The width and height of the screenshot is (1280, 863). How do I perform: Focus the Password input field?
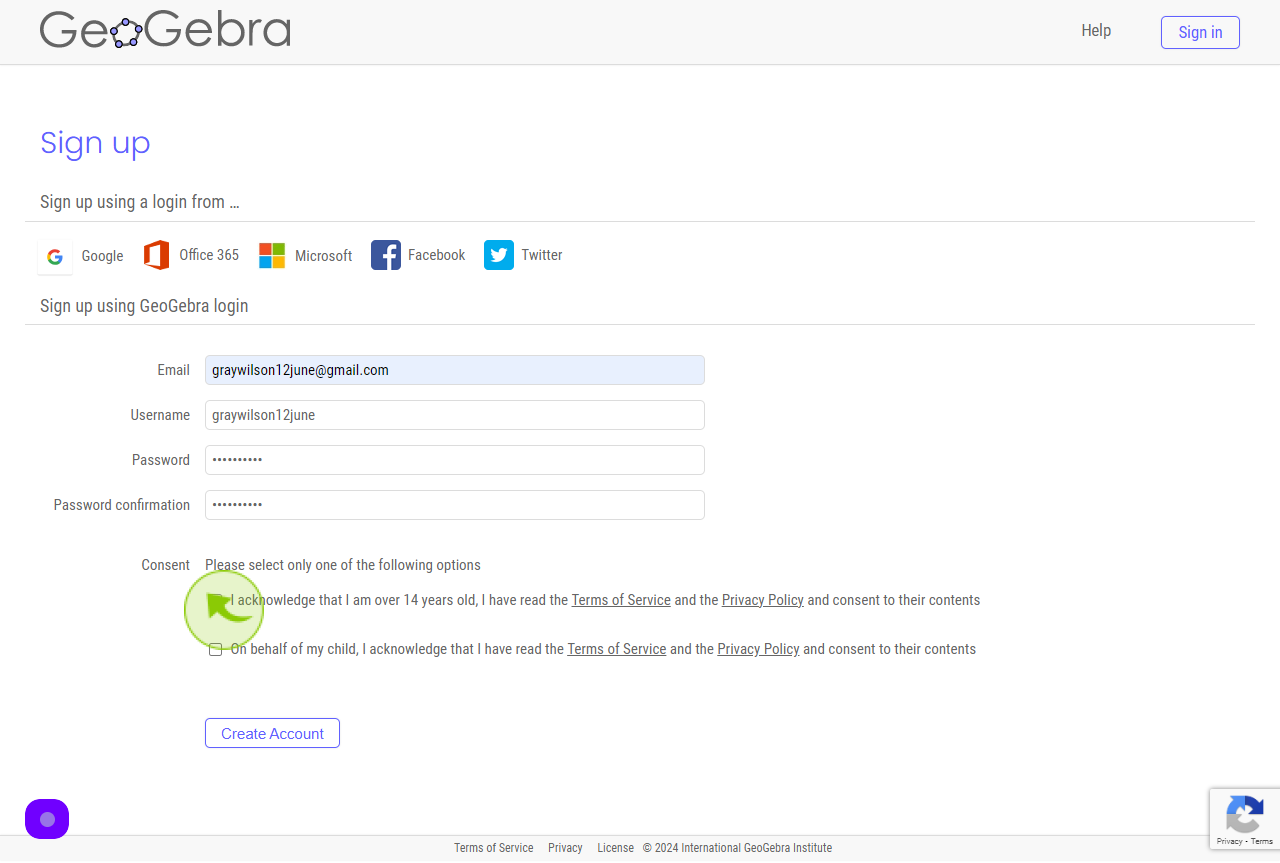455,460
